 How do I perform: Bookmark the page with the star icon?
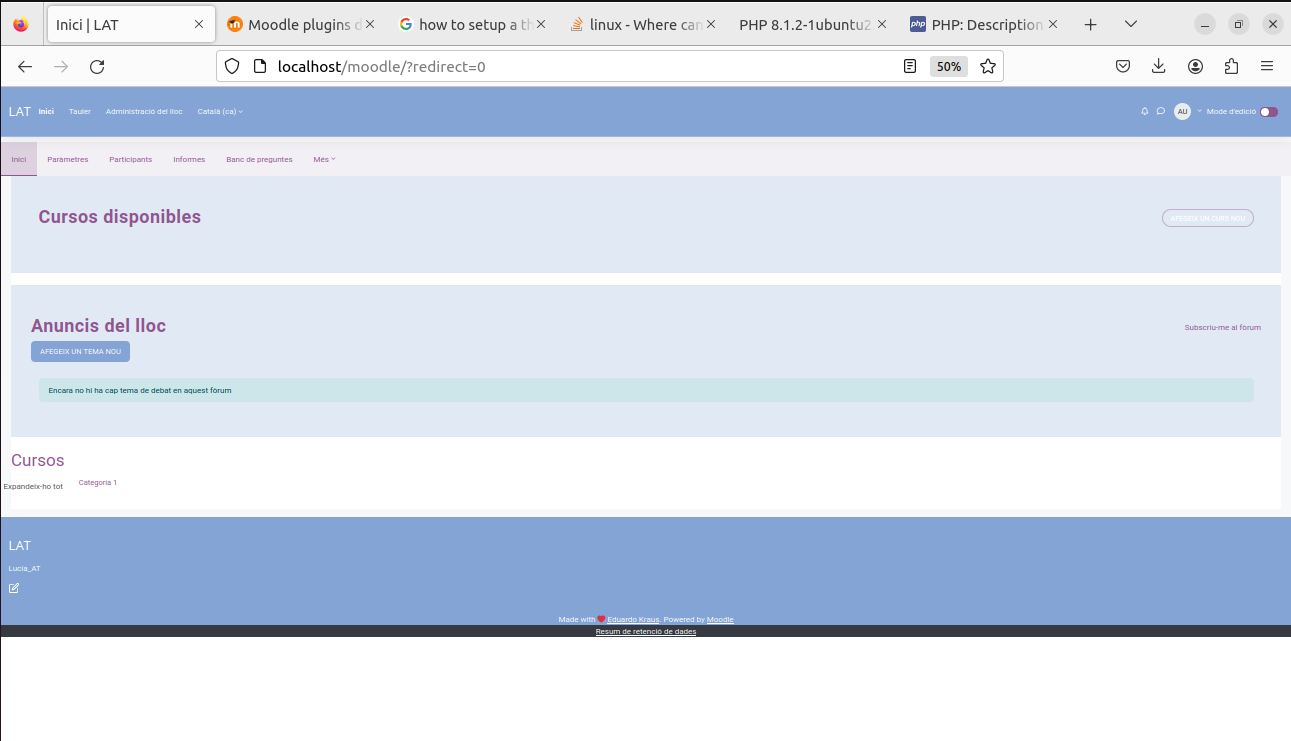pyautogui.click(x=987, y=66)
